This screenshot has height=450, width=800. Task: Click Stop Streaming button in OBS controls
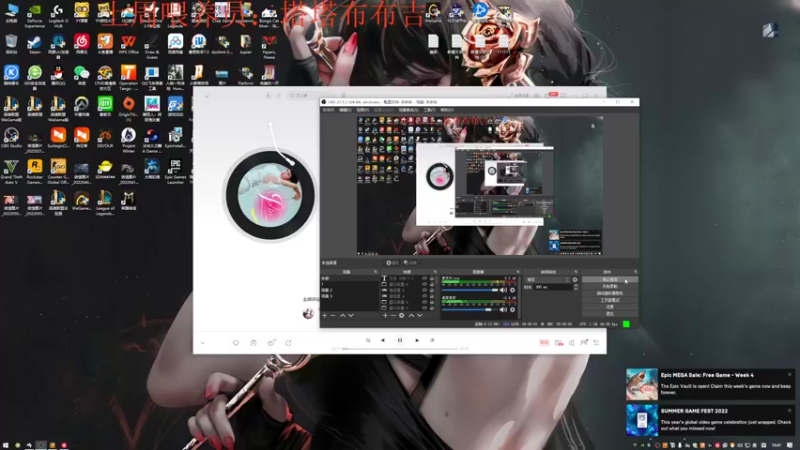(x=610, y=280)
